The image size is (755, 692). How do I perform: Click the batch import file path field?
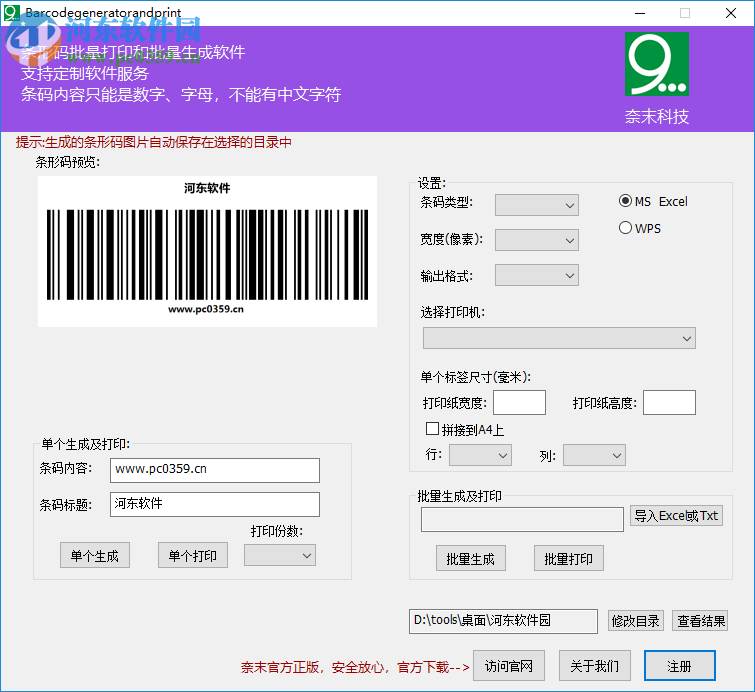tap(522, 519)
